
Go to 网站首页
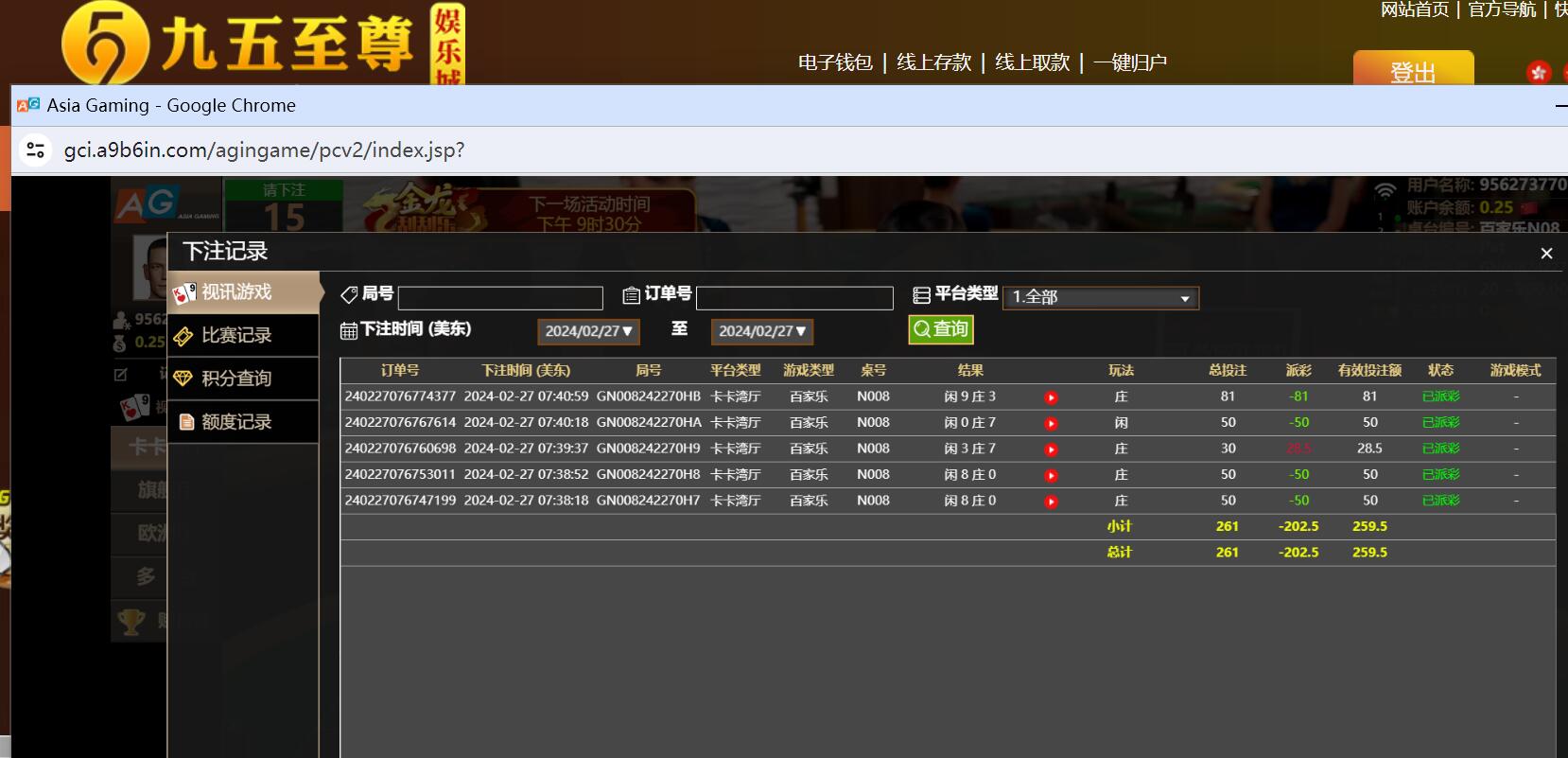point(1415,9)
